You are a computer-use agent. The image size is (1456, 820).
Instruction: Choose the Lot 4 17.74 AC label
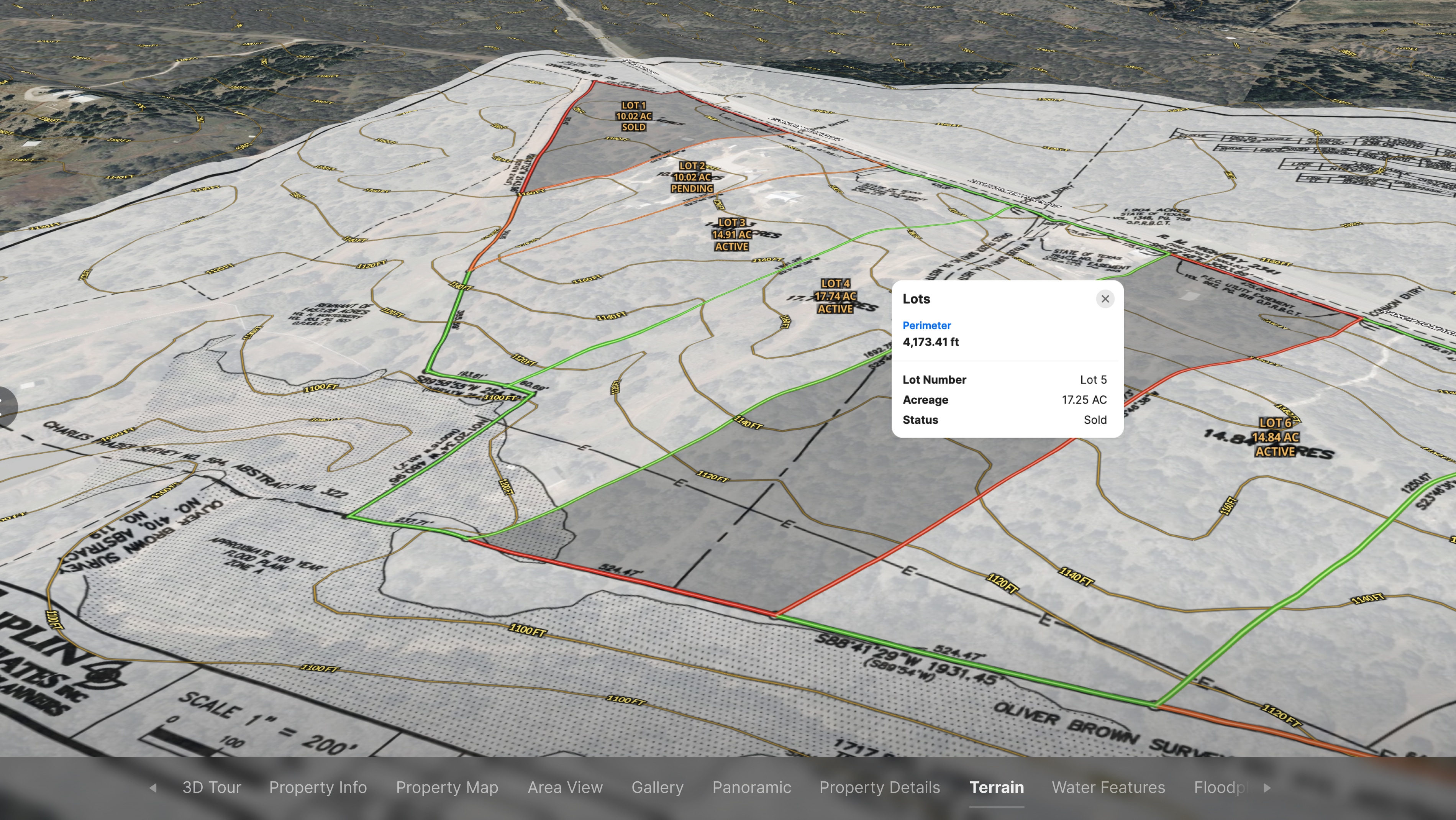click(835, 296)
